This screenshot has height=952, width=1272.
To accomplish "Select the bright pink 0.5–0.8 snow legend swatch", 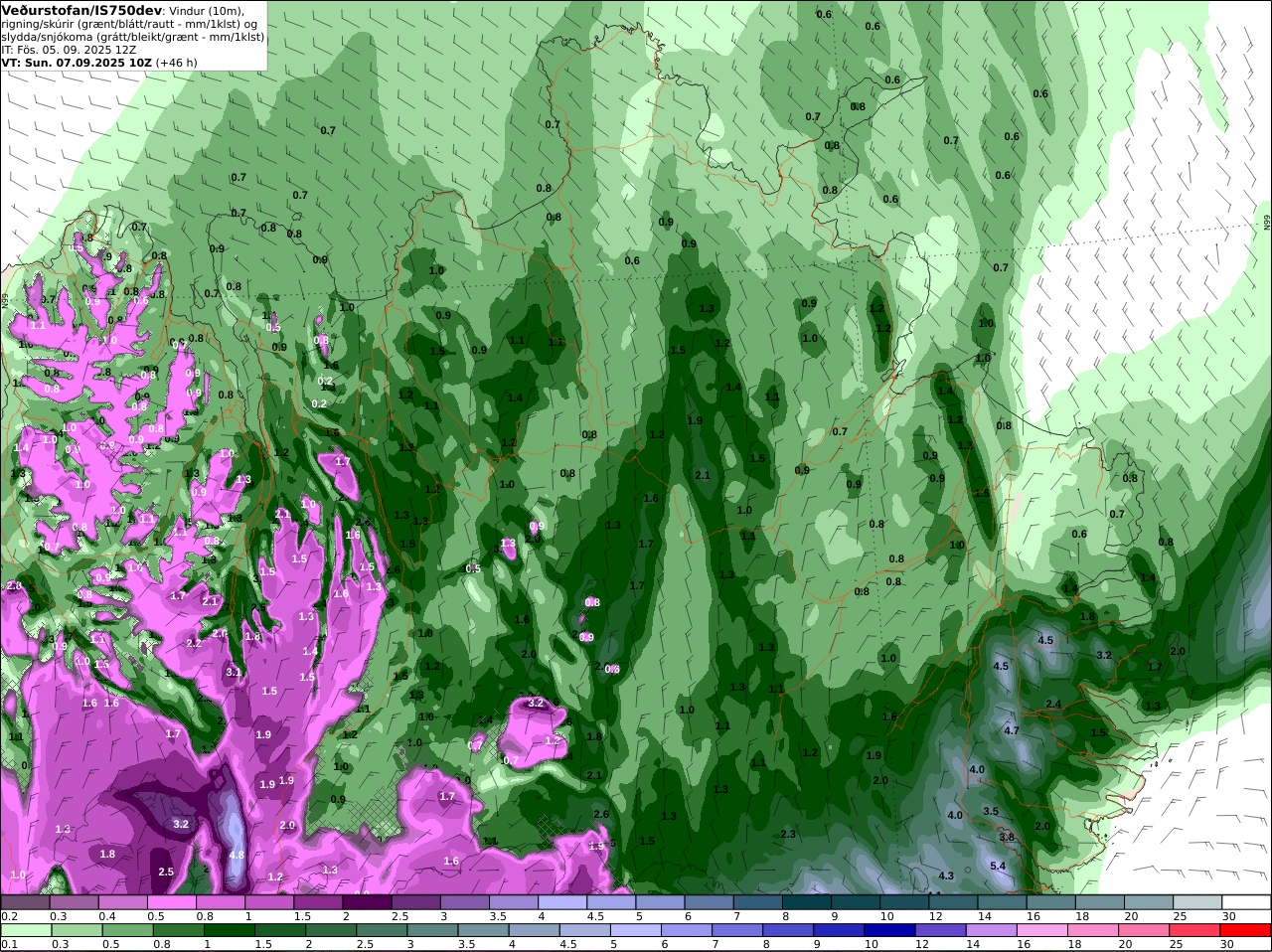I will 171,902.
